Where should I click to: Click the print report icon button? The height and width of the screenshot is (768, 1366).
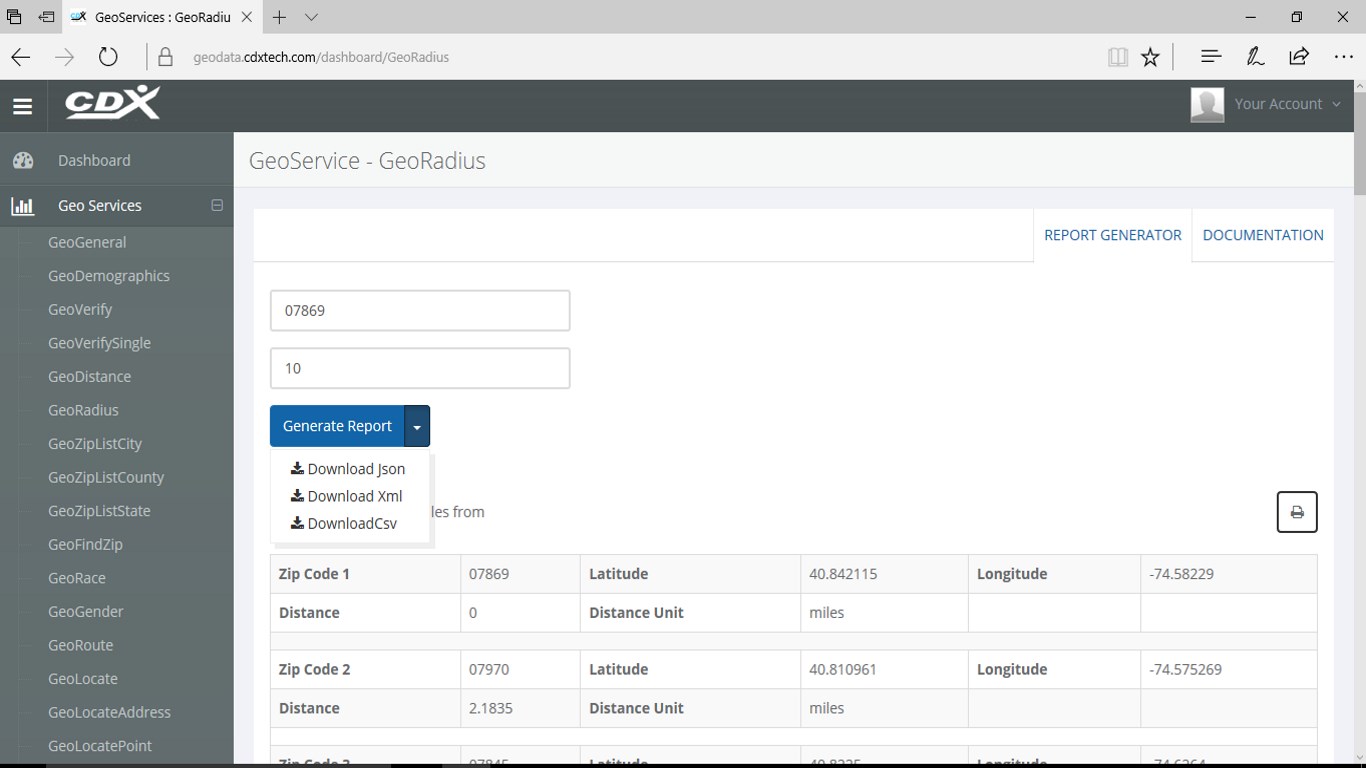coord(1297,512)
